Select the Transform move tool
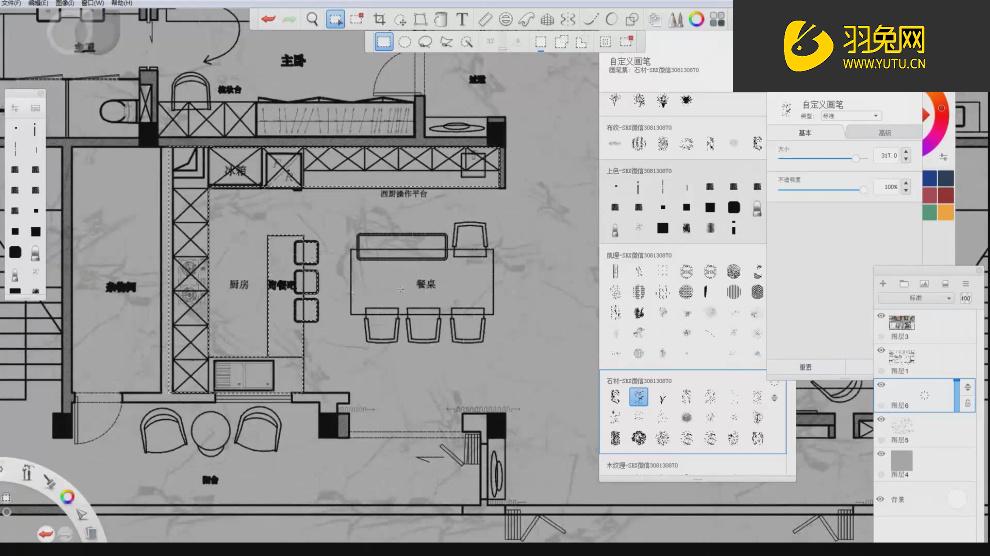990x556 pixels. (x=400, y=20)
